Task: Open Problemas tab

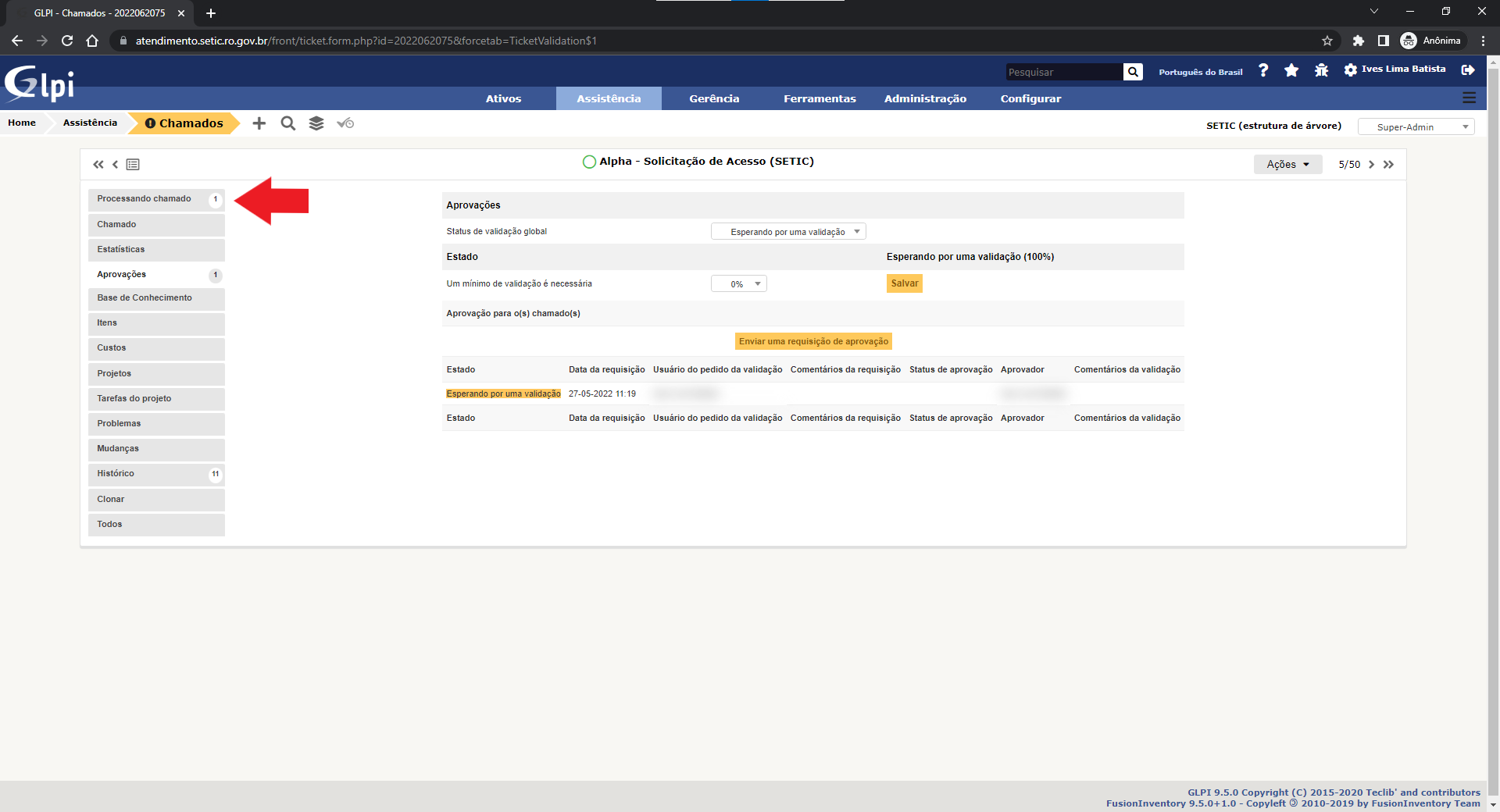Action: pos(156,424)
